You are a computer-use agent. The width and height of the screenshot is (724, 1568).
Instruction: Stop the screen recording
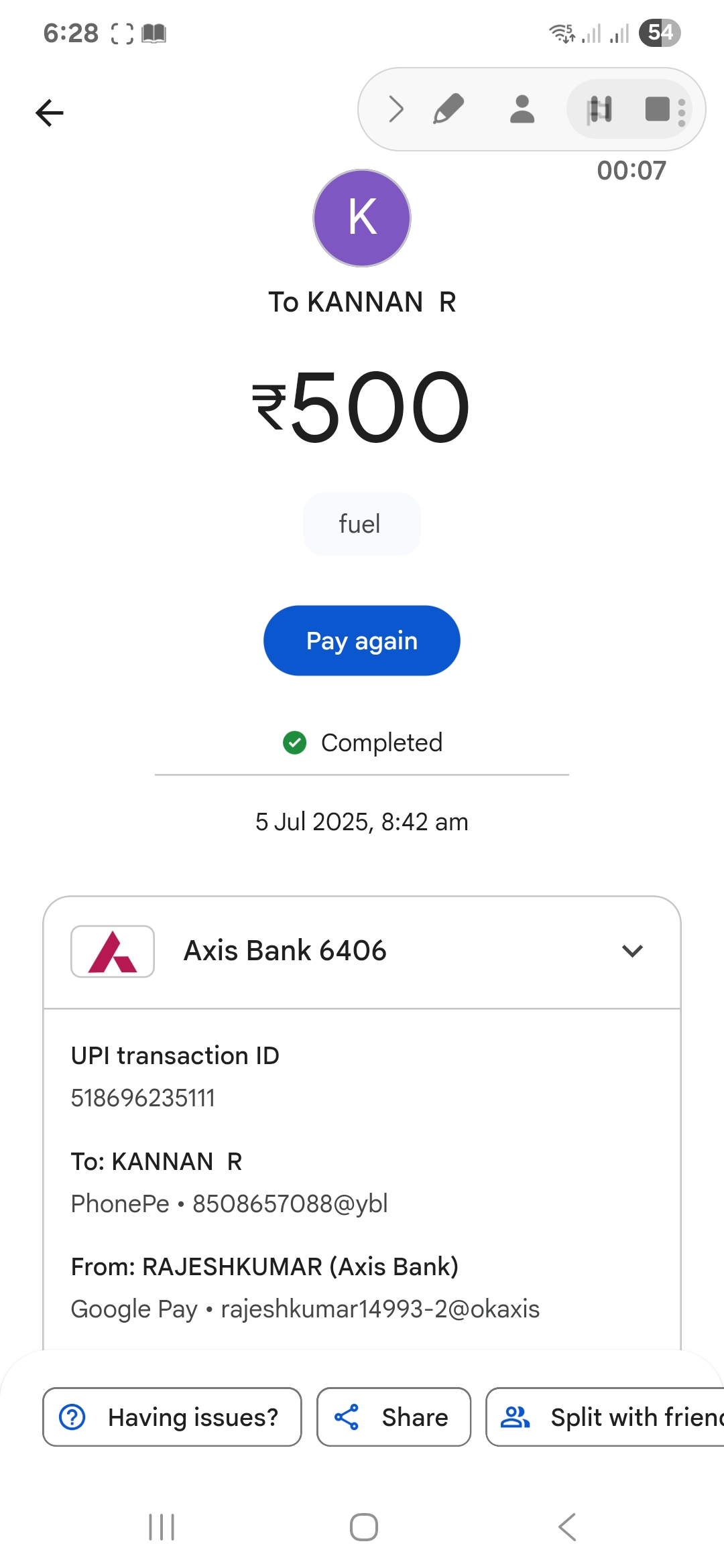click(x=658, y=109)
